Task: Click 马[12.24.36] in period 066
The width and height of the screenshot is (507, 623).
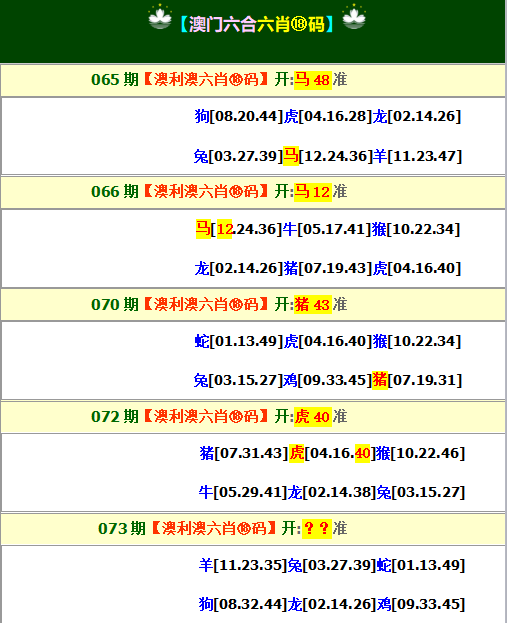Action: 239,229
